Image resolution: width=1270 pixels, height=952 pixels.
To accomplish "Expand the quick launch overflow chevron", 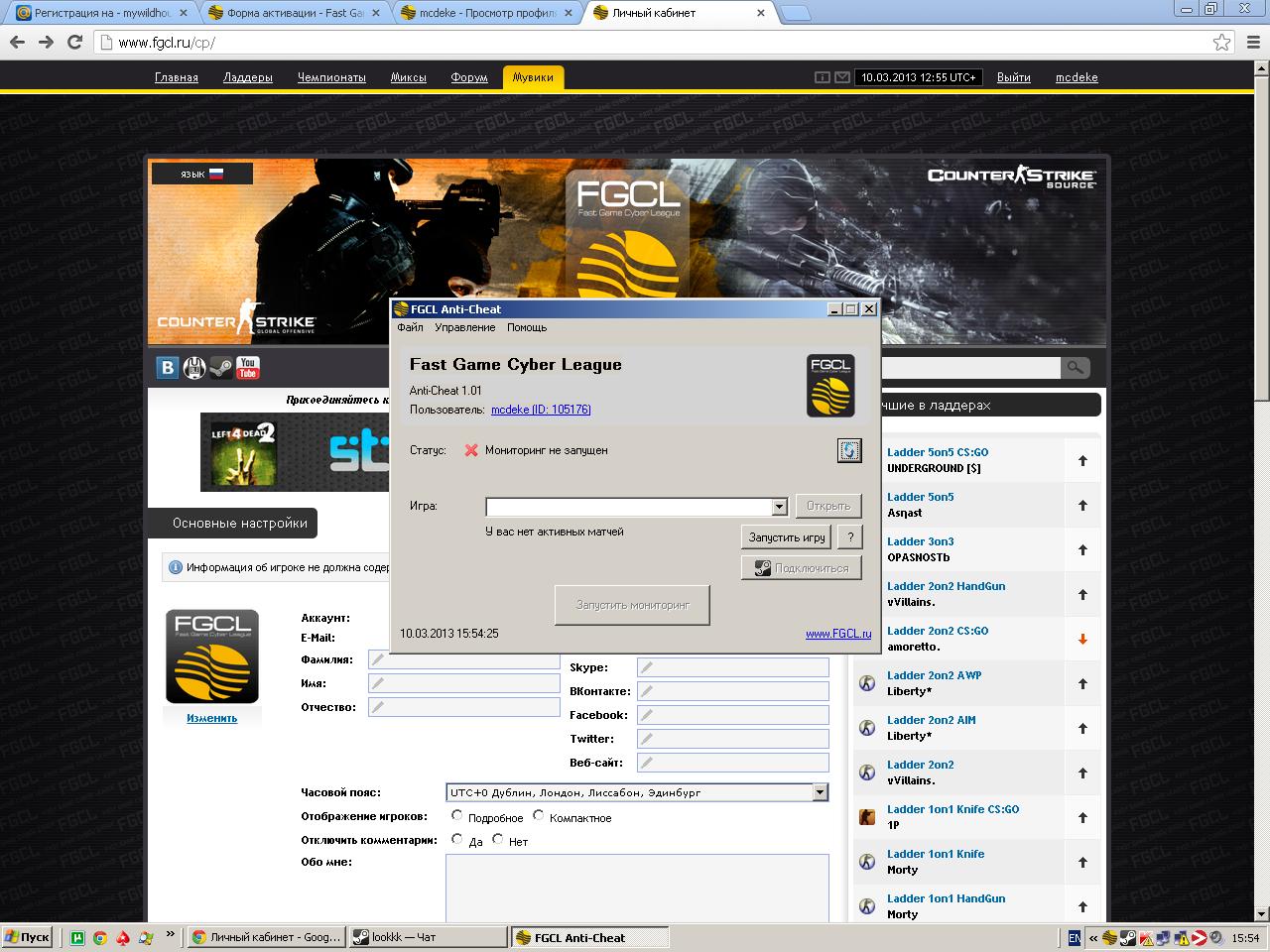I will (170, 933).
